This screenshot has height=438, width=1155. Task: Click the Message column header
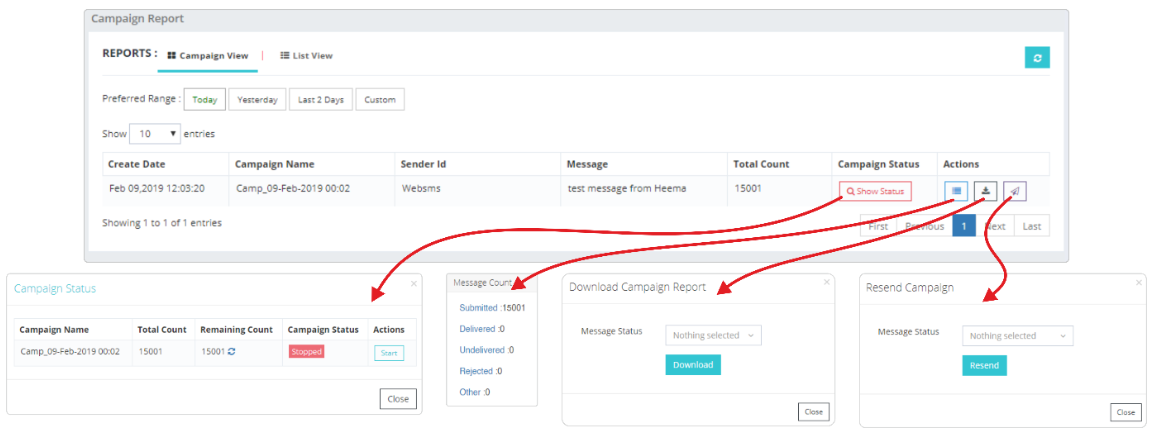(x=645, y=163)
